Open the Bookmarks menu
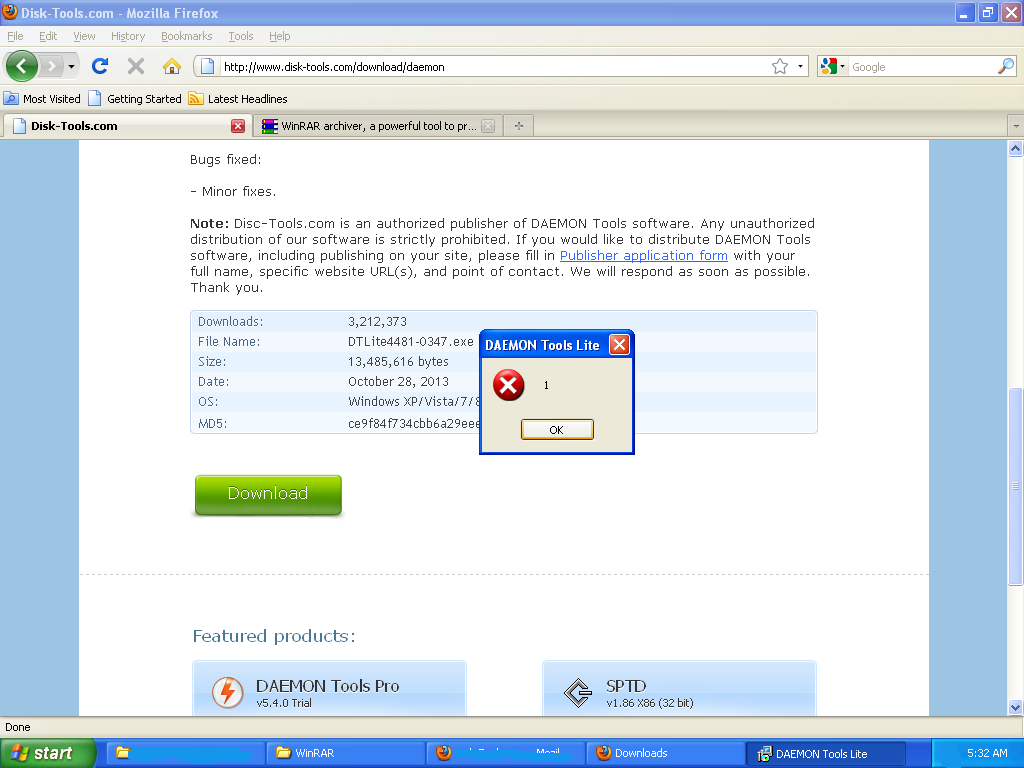This screenshot has height=768, width=1024. click(x=187, y=36)
